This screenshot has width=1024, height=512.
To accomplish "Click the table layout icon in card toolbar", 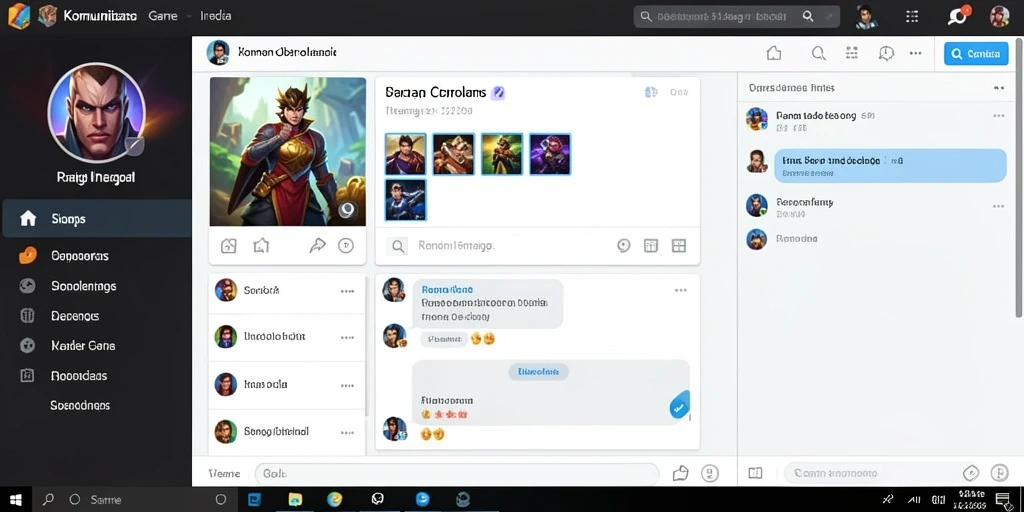I will (650, 246).
